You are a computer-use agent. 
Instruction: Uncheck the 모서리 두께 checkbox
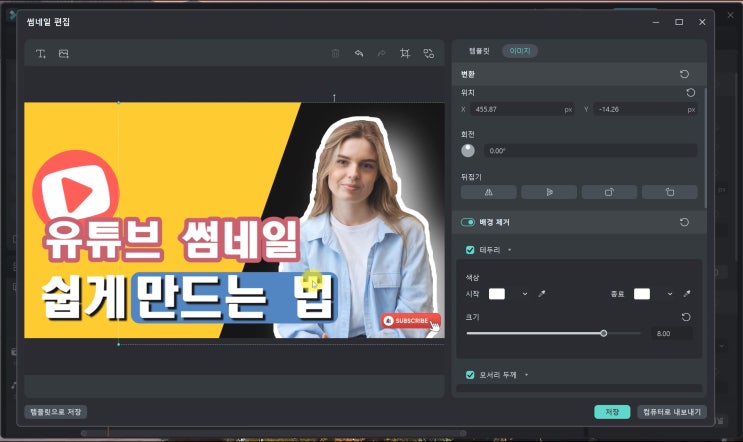pyautogui.click(x=470, y=375)
